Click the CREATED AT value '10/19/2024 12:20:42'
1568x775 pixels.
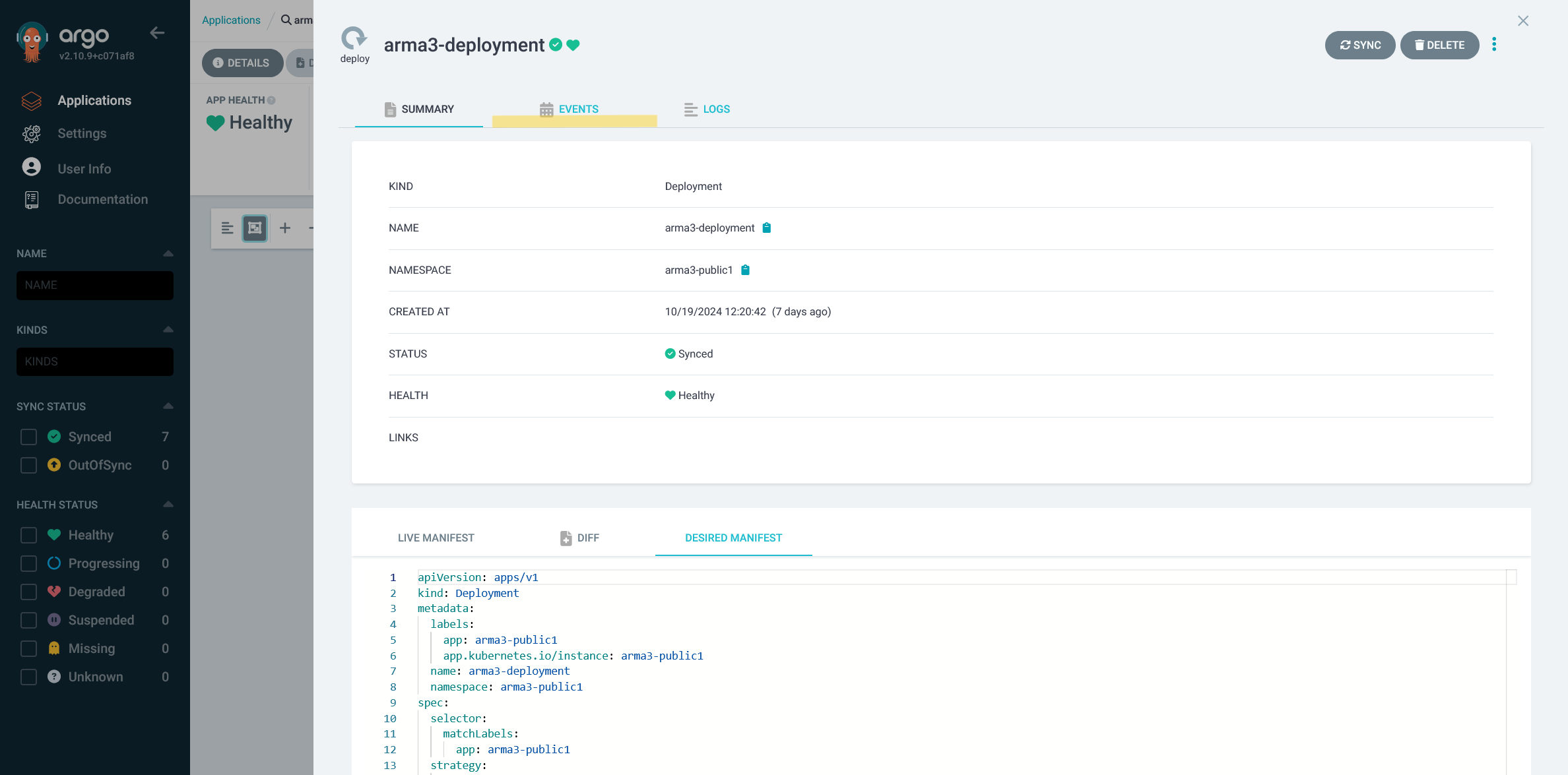pos(715,311)
